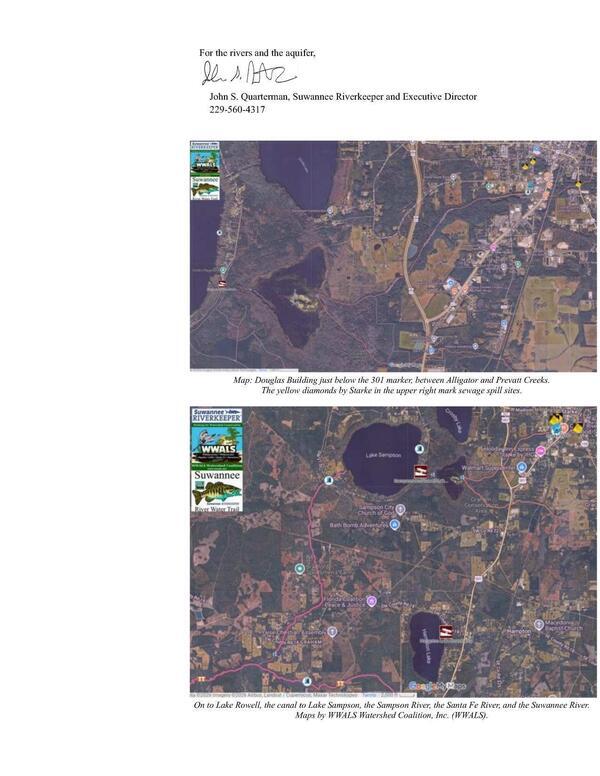Click the handwritten signature above the name

249,73
